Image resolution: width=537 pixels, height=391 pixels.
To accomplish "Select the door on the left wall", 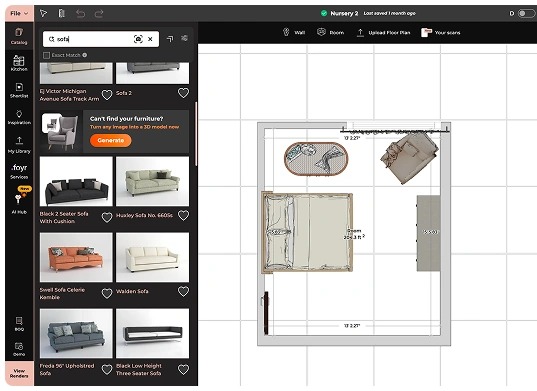I will click(x=266, y=313).
